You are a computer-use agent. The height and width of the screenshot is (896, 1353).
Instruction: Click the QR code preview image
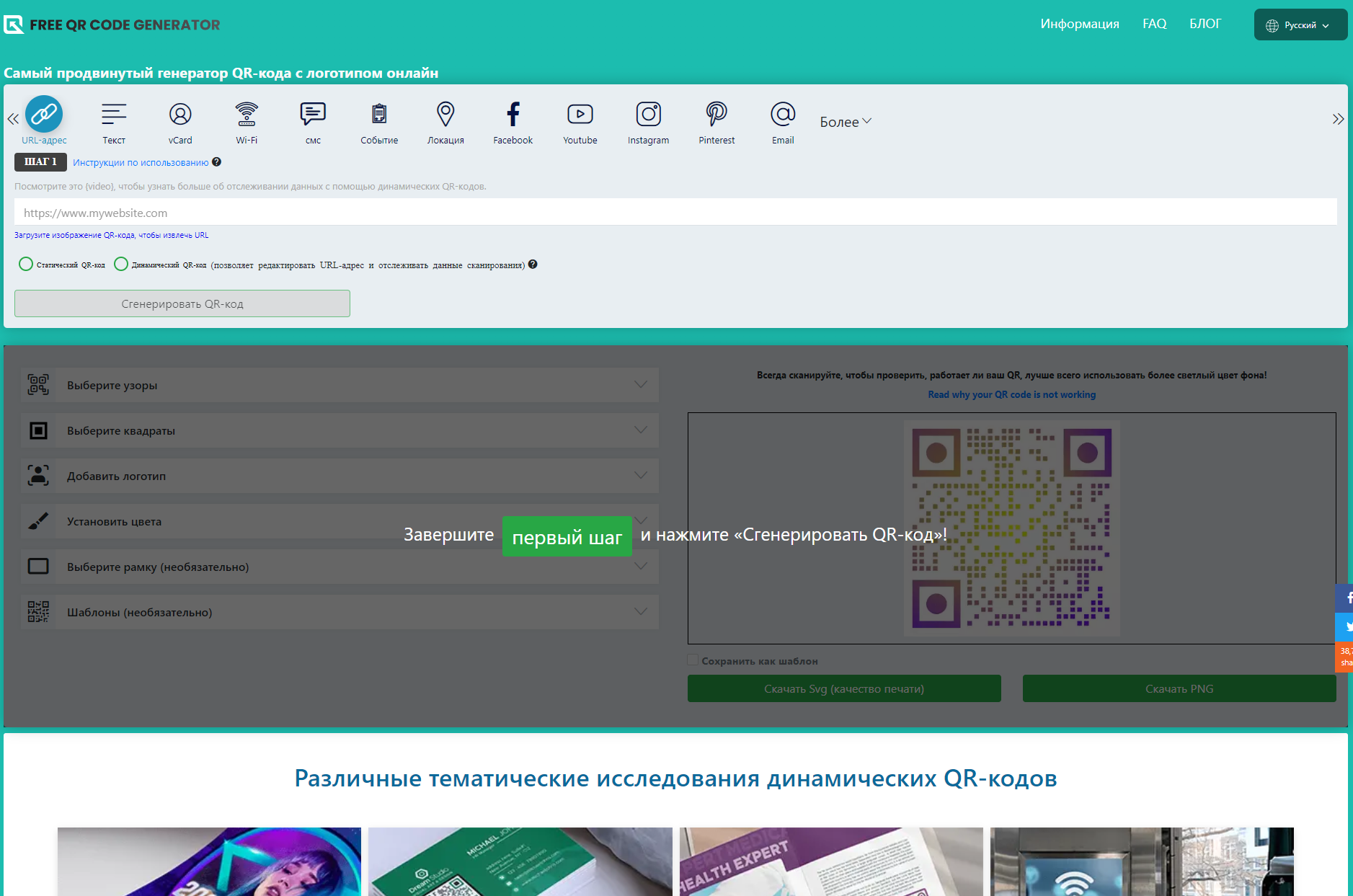[1011, 528]
